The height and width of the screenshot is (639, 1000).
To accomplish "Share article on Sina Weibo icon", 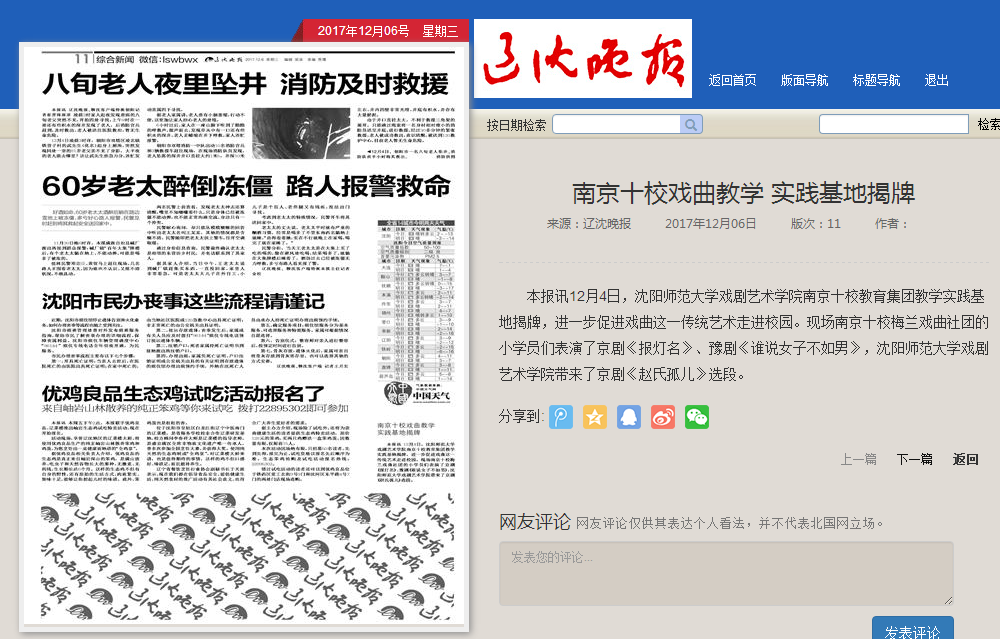I will coord(662,417).
